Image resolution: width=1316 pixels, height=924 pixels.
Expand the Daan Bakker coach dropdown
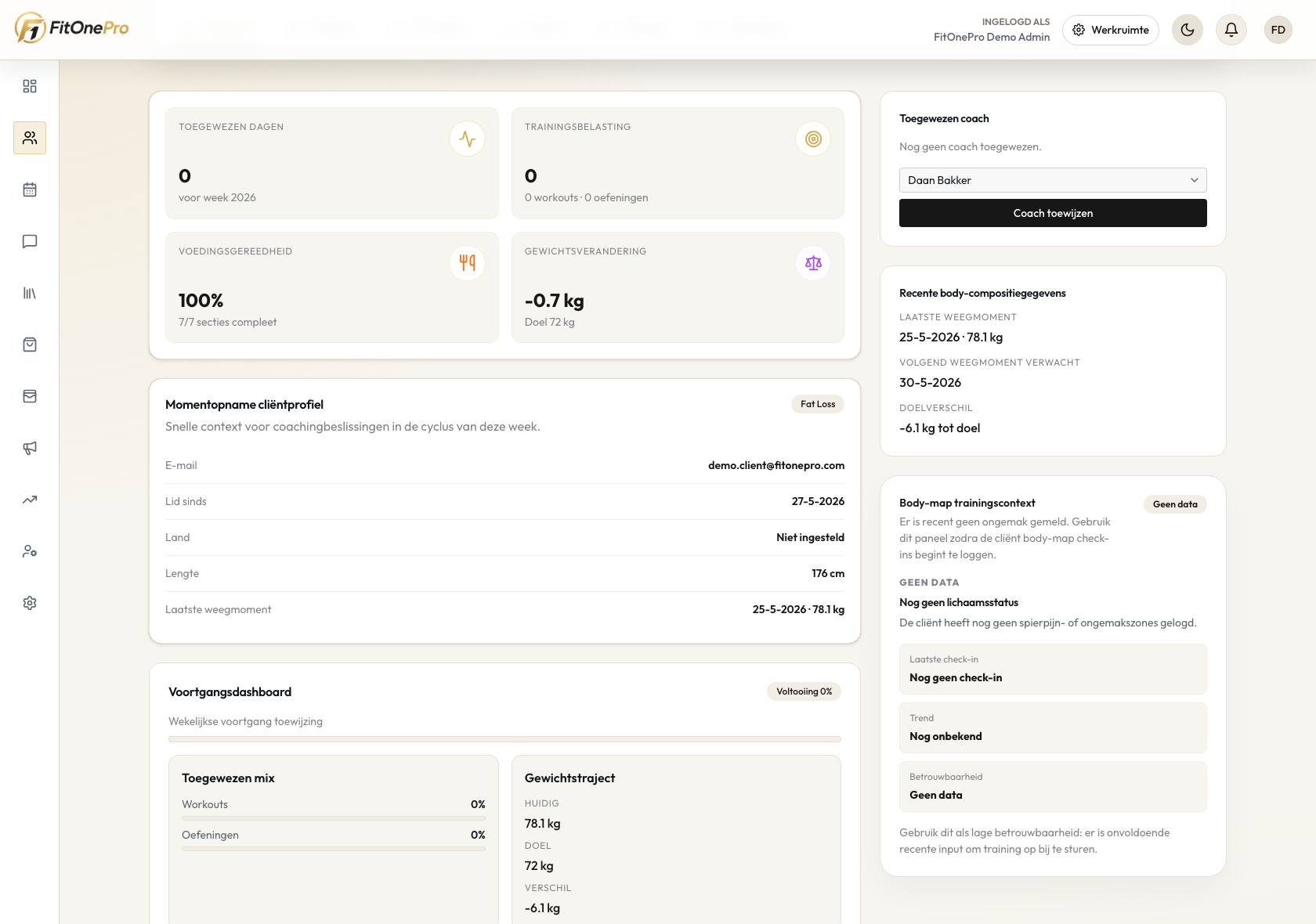(1053, 180)
